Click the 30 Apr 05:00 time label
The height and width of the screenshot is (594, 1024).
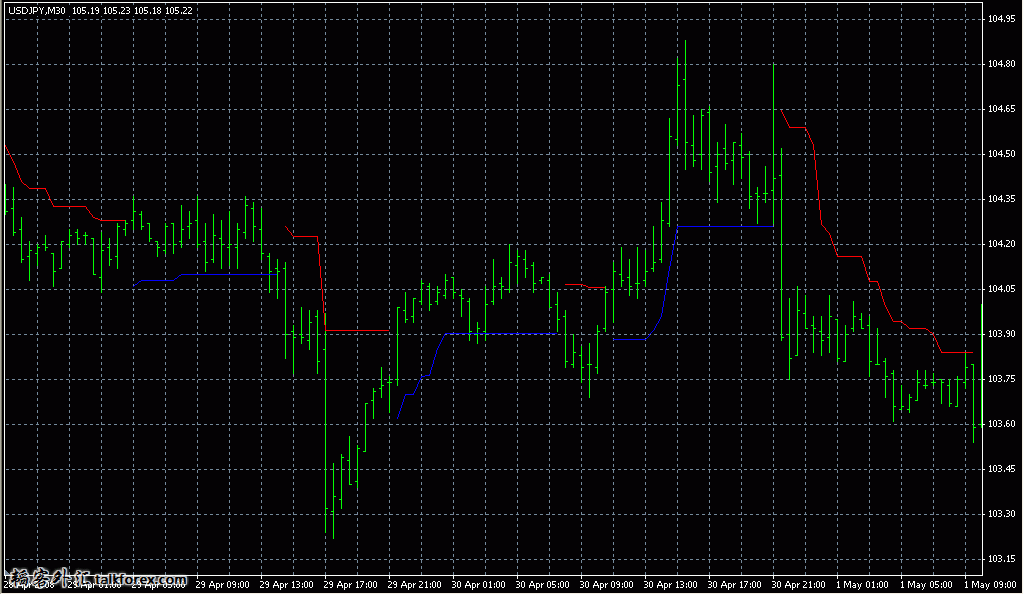543,585
